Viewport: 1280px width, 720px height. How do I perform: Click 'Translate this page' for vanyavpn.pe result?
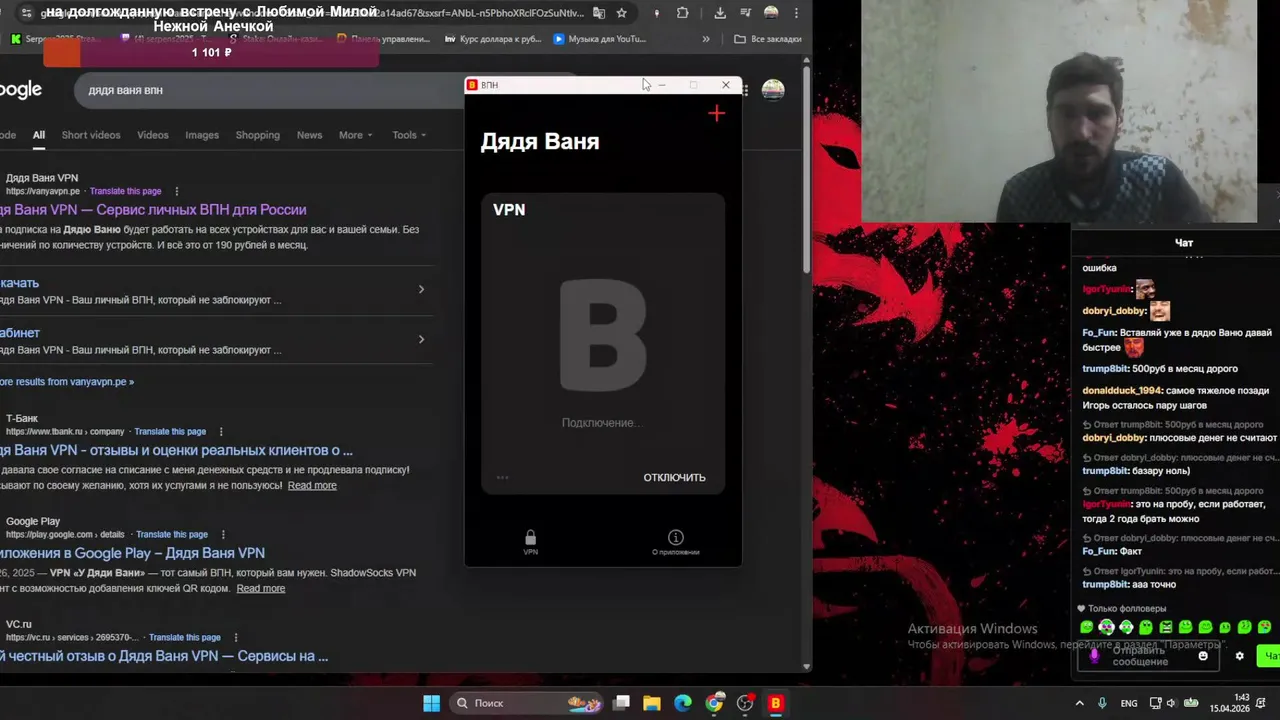pyautogui.click(x=125, y=191)
